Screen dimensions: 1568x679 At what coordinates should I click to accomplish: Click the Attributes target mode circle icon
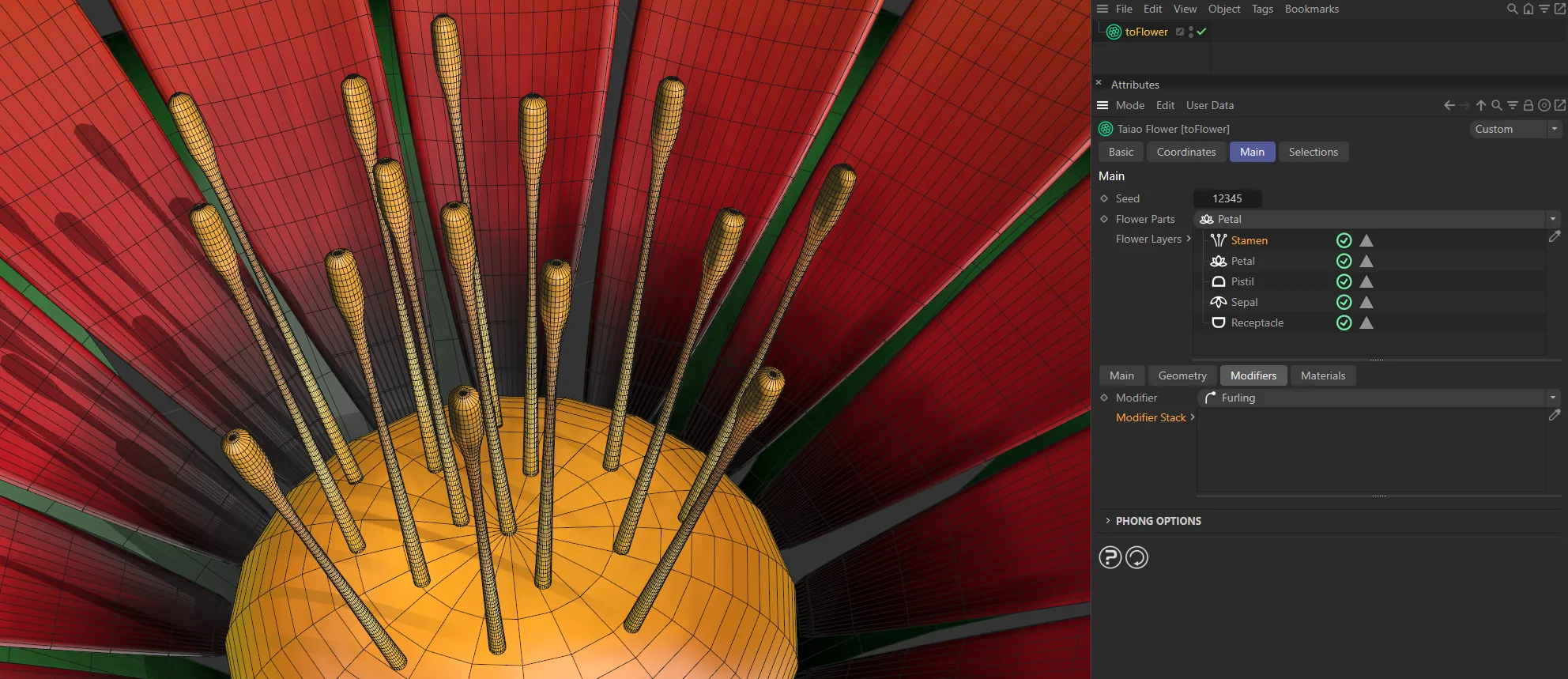click(1544, 105)
